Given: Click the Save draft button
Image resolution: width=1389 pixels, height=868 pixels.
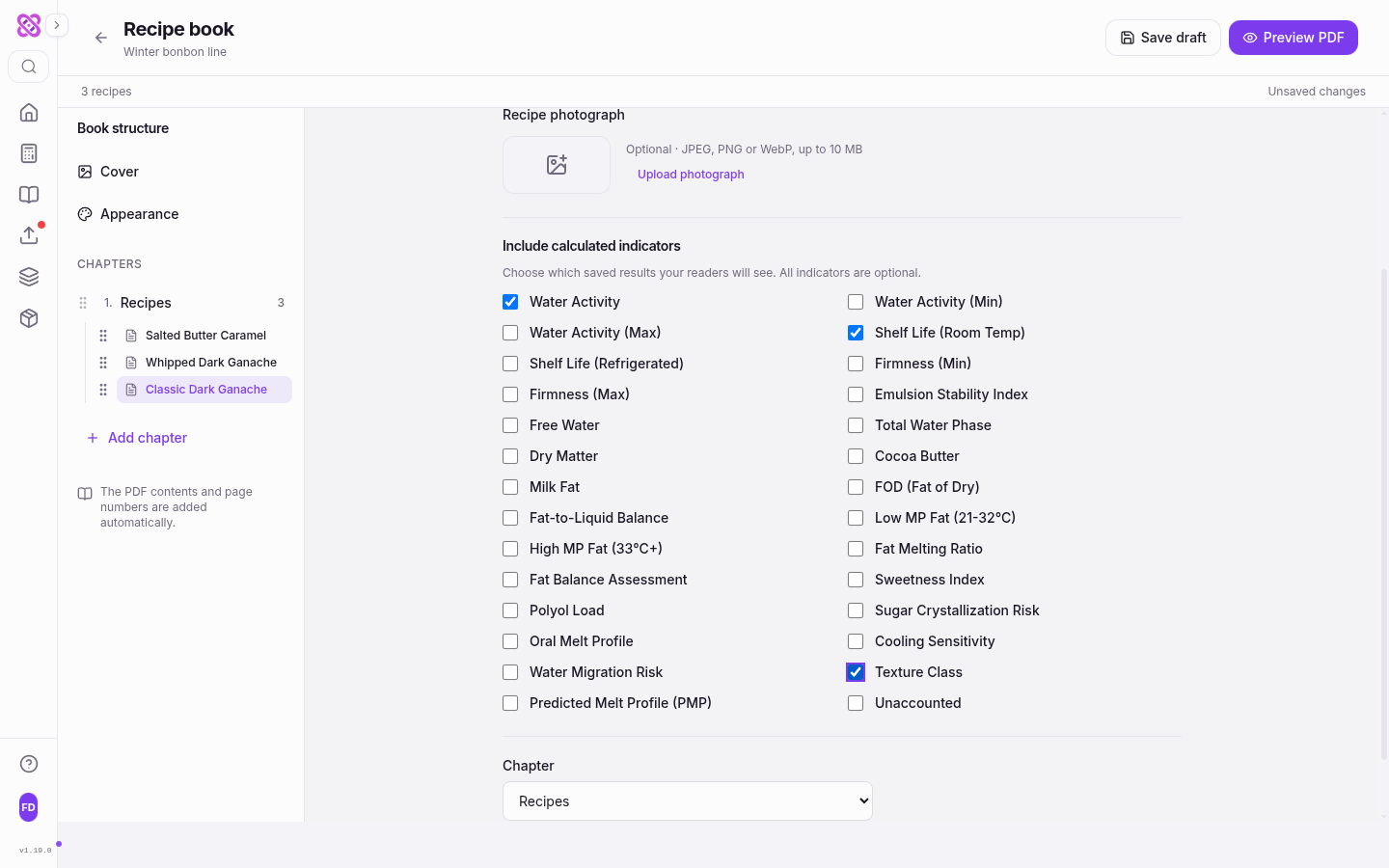Looking at the screenshot, I should click(1163, 38).
